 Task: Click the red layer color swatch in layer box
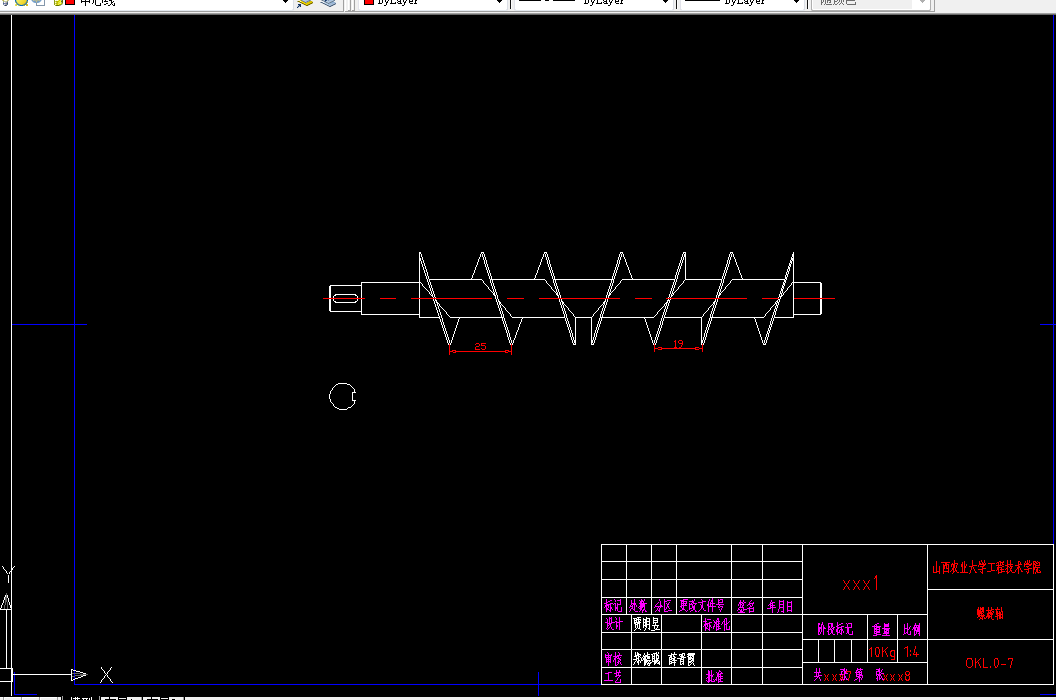(69, 2)
